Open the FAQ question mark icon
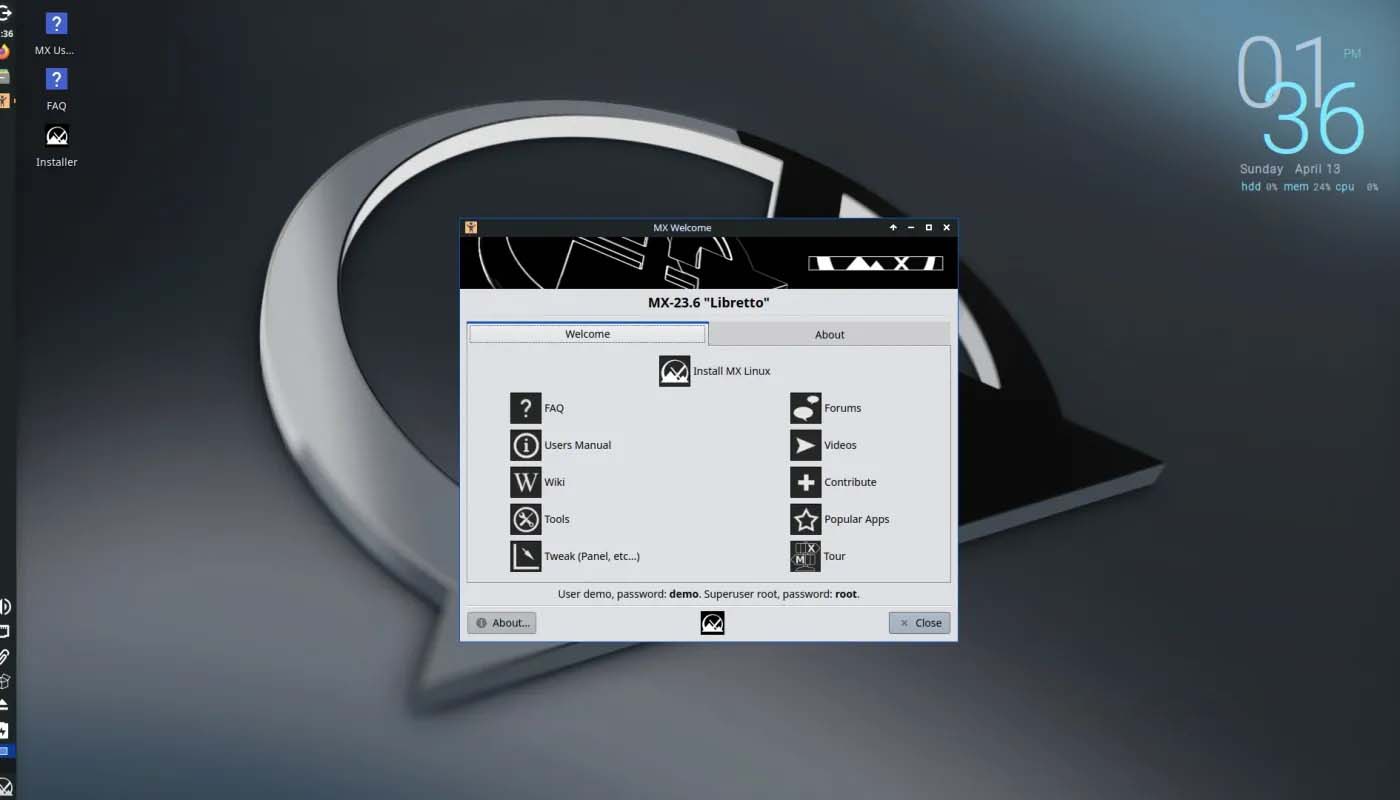 (x=525, y=408)
